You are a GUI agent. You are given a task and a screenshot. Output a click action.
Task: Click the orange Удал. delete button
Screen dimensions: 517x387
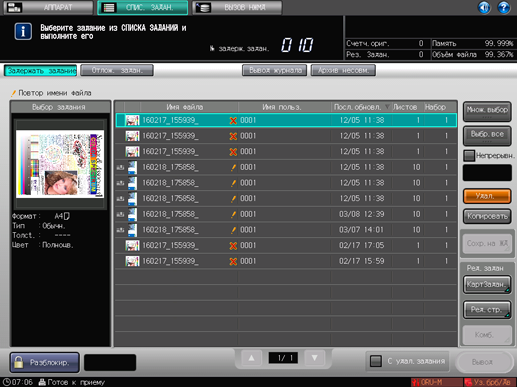point(487,196)
